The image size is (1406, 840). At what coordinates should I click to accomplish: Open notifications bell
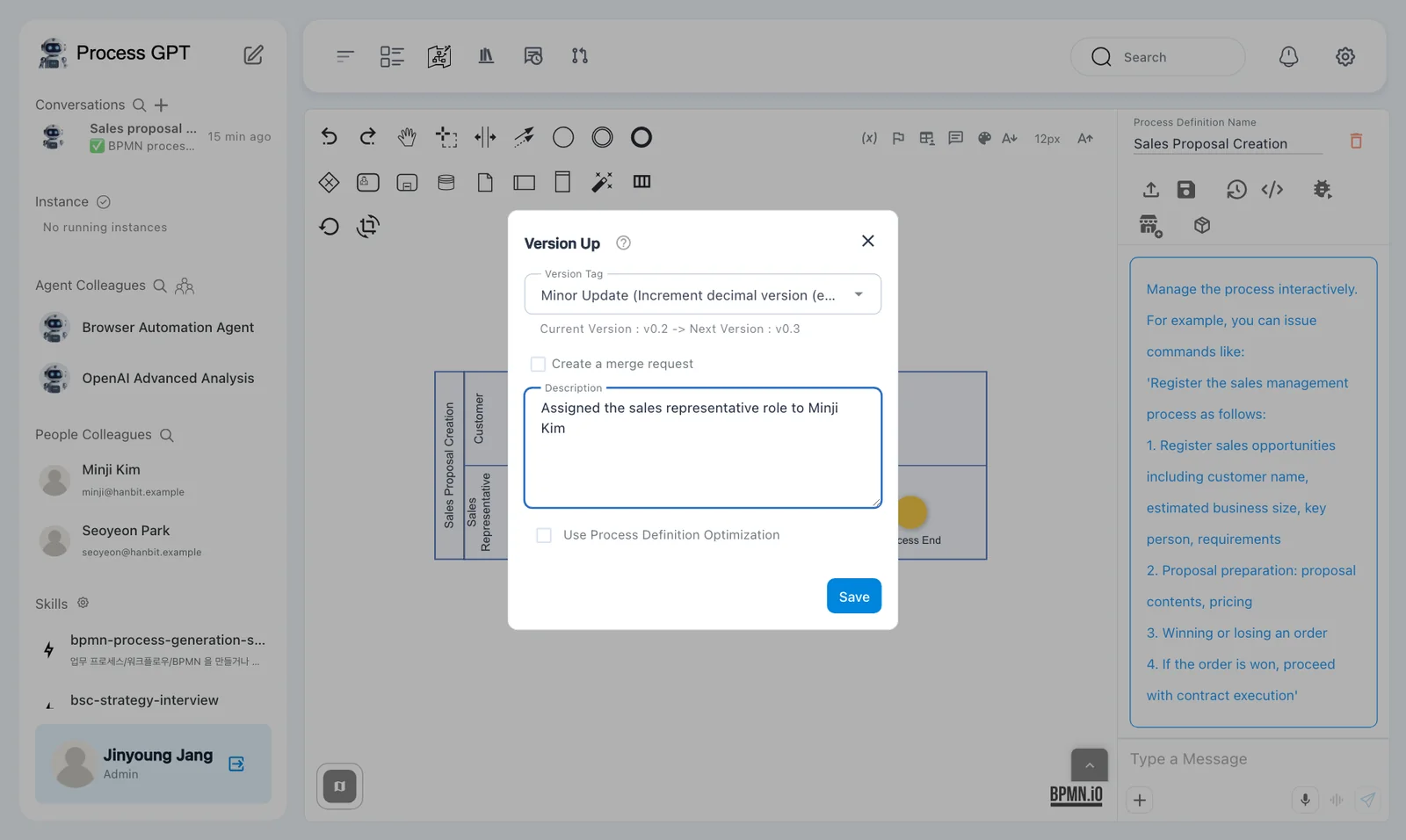(1288, 57)
